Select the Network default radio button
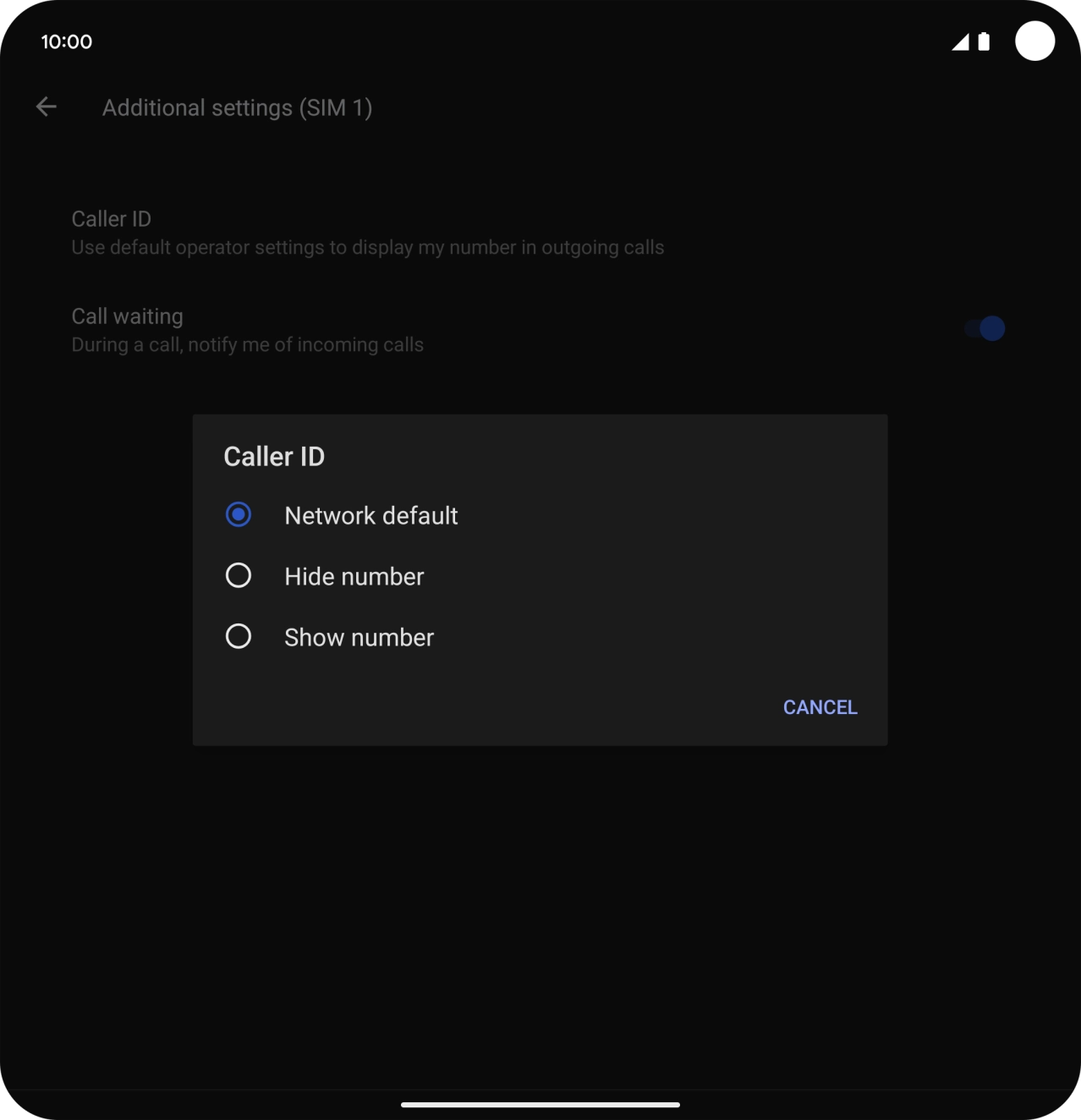The height and width of the screenshot is (1120, 1081). point(239,514)
